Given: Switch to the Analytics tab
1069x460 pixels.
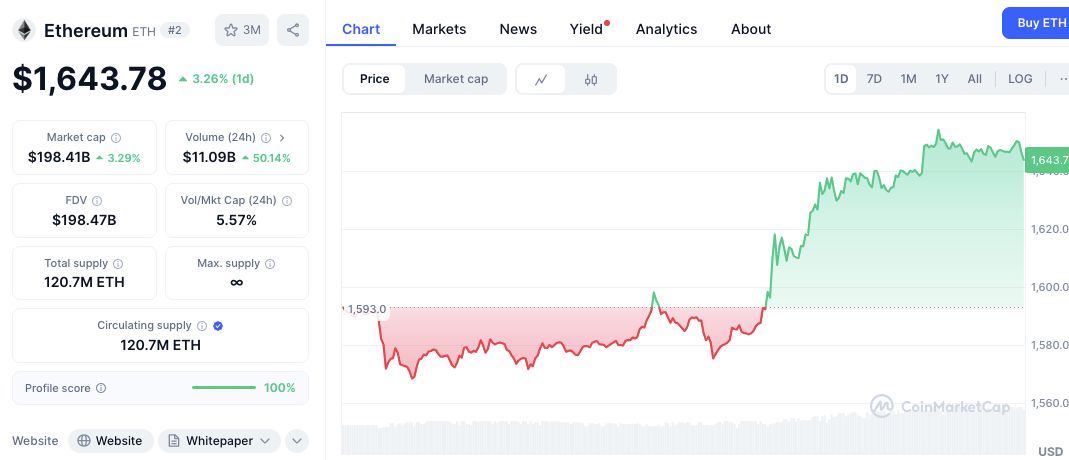Looking at the screenshot, I should tap(666, 29).
